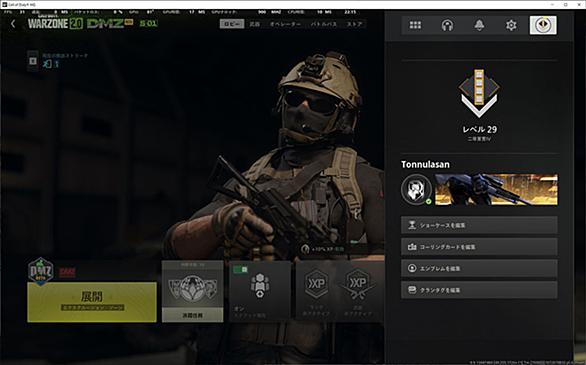Switch to the ストア tab
Screen dimensions: 586x365
[354, 24]
